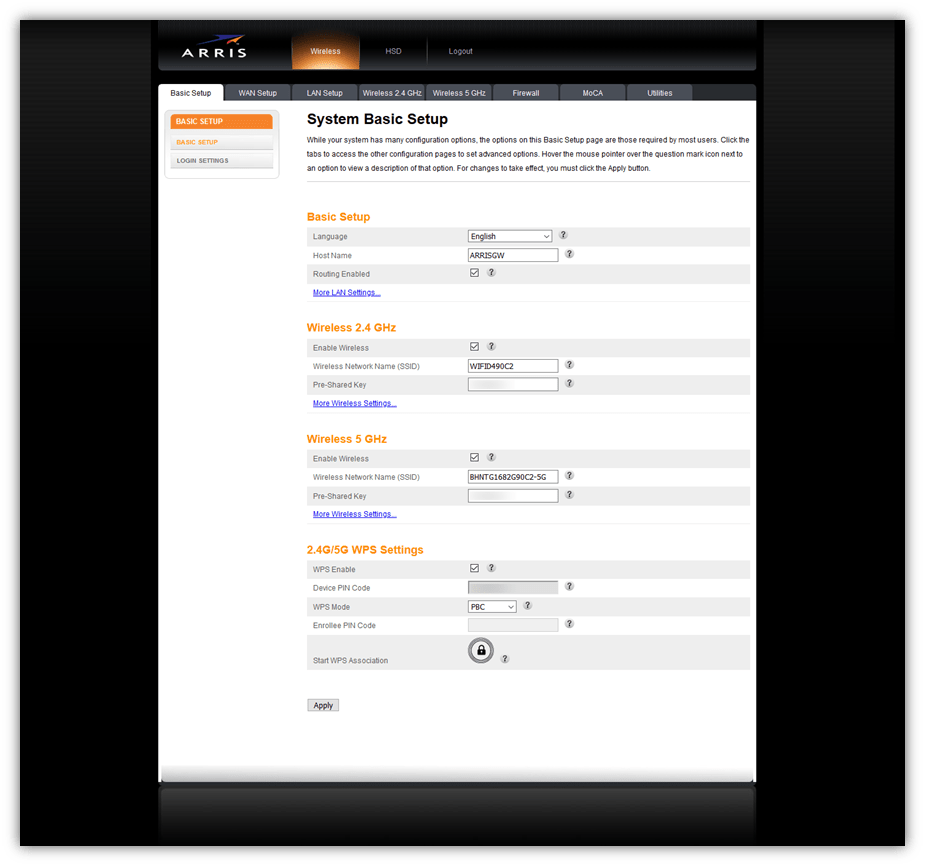Switch to the MoCA tab
Screen dimensions: 925x866
(x=593, y=93)
